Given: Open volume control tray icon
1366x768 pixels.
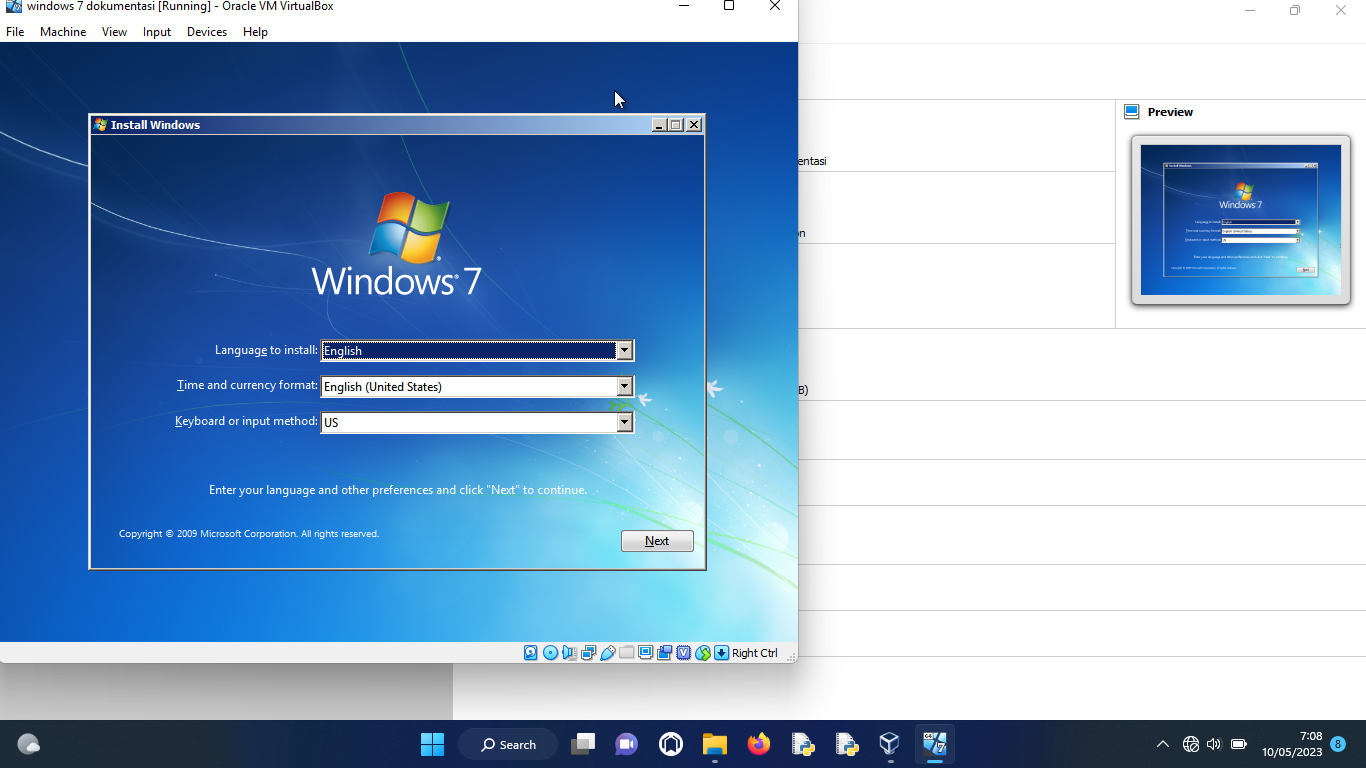Looking at the screenshot, I should click(x=1214, y=744).
